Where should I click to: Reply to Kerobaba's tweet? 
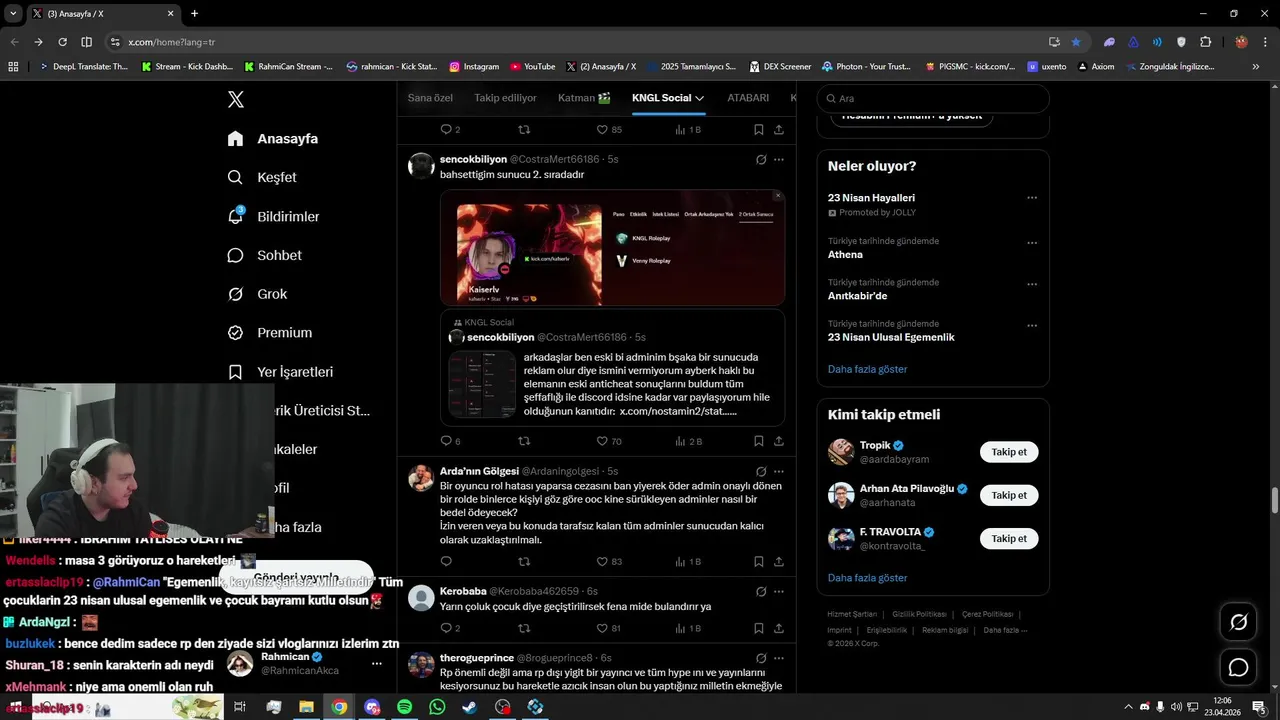tap(446, 628)
